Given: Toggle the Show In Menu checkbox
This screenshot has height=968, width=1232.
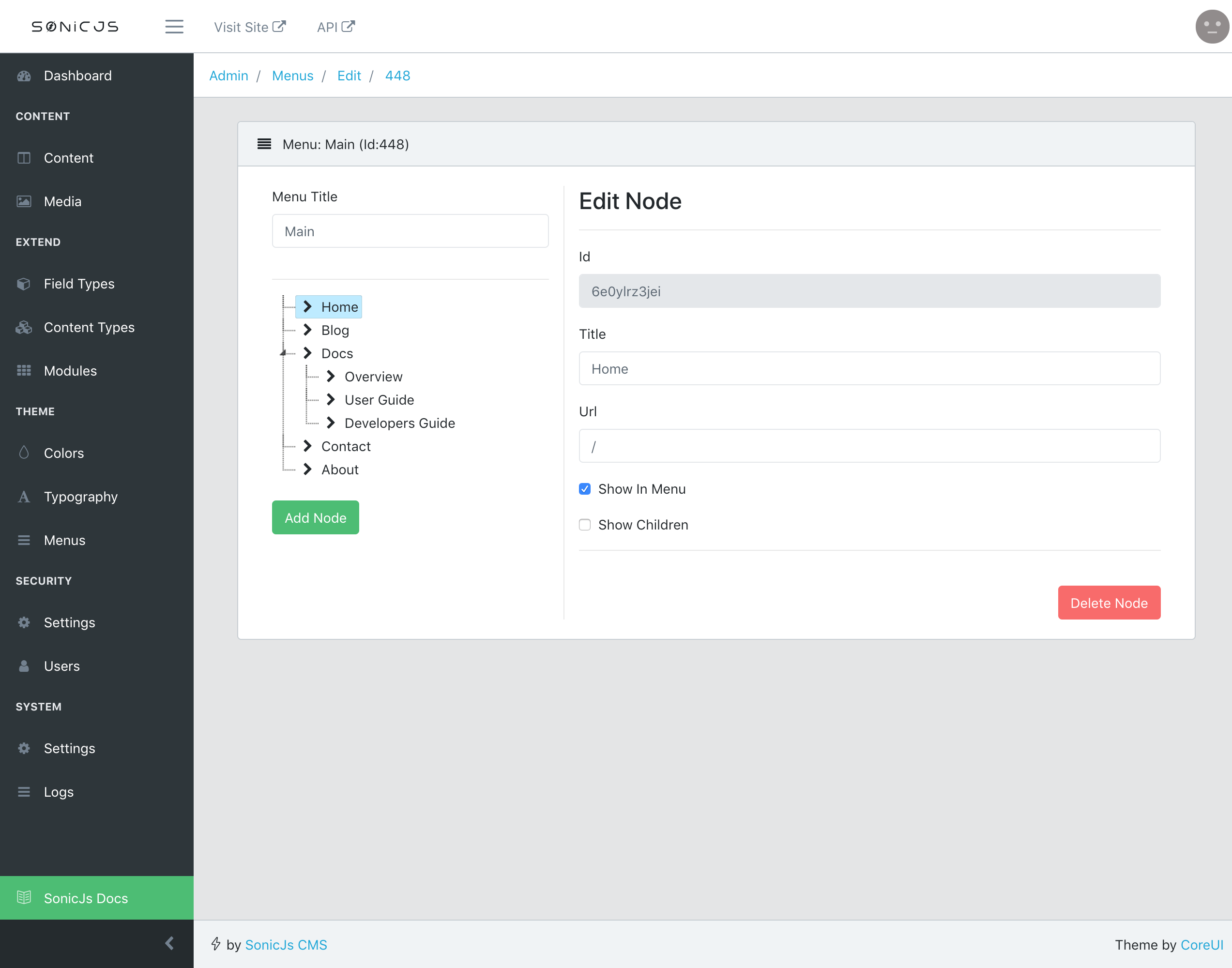Looking at the screenshot, I should pos(585,489).
